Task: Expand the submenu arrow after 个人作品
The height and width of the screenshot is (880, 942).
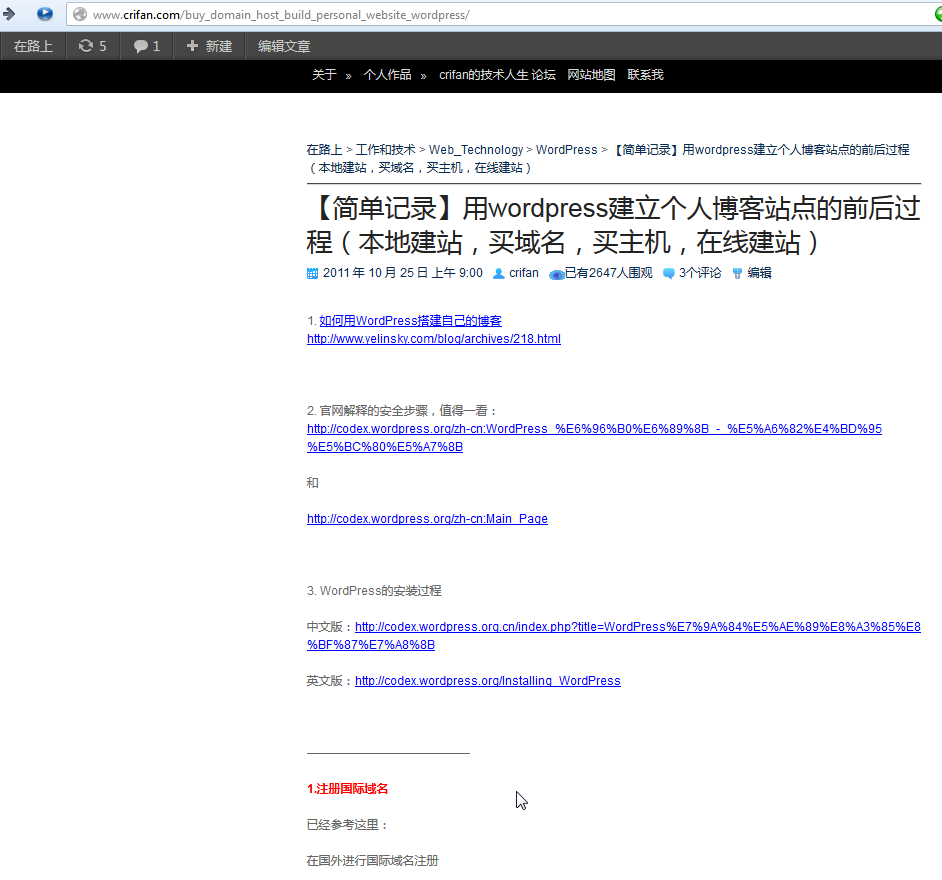Action: pyautogui.click(x=424, y=76)
